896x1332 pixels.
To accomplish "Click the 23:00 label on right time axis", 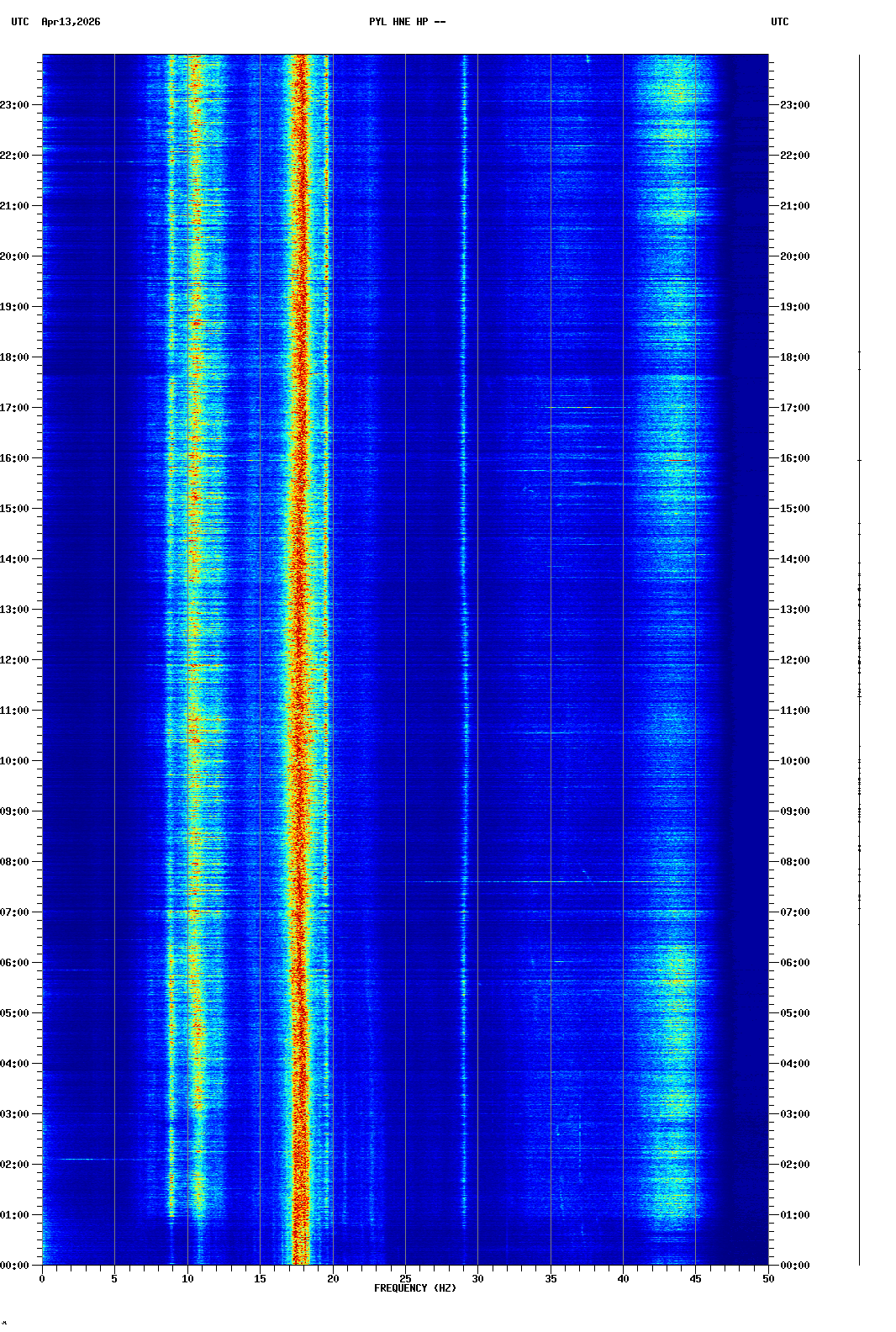I will click(794, 105).
